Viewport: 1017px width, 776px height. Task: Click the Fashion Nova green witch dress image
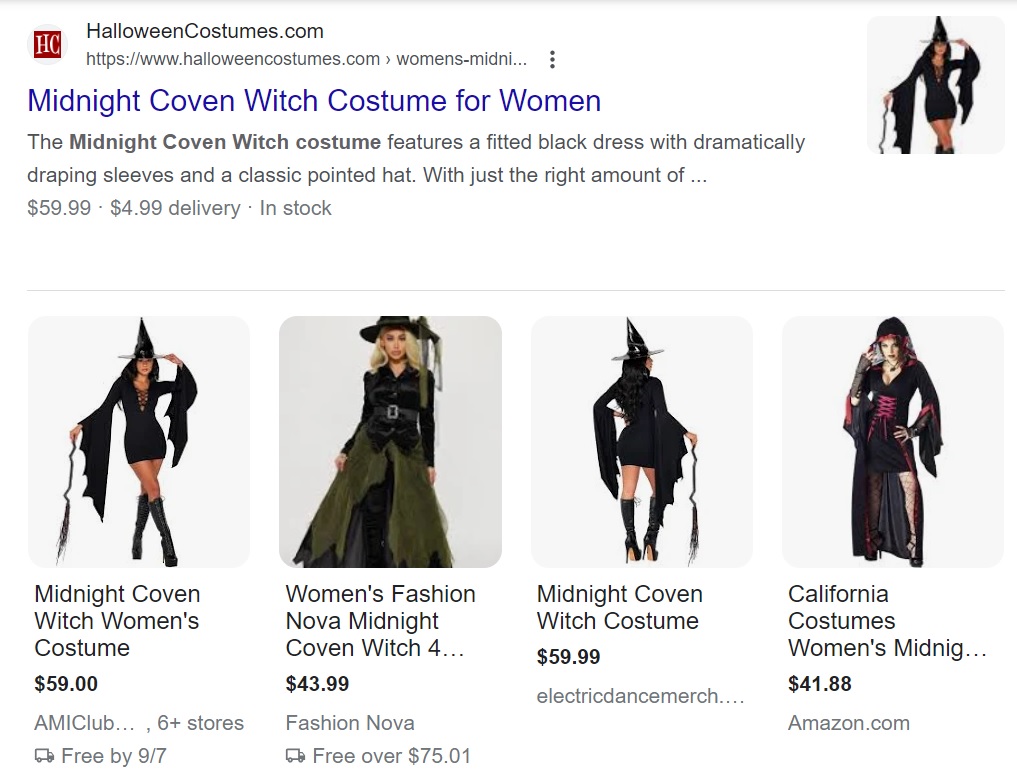[x=390, y=442]
